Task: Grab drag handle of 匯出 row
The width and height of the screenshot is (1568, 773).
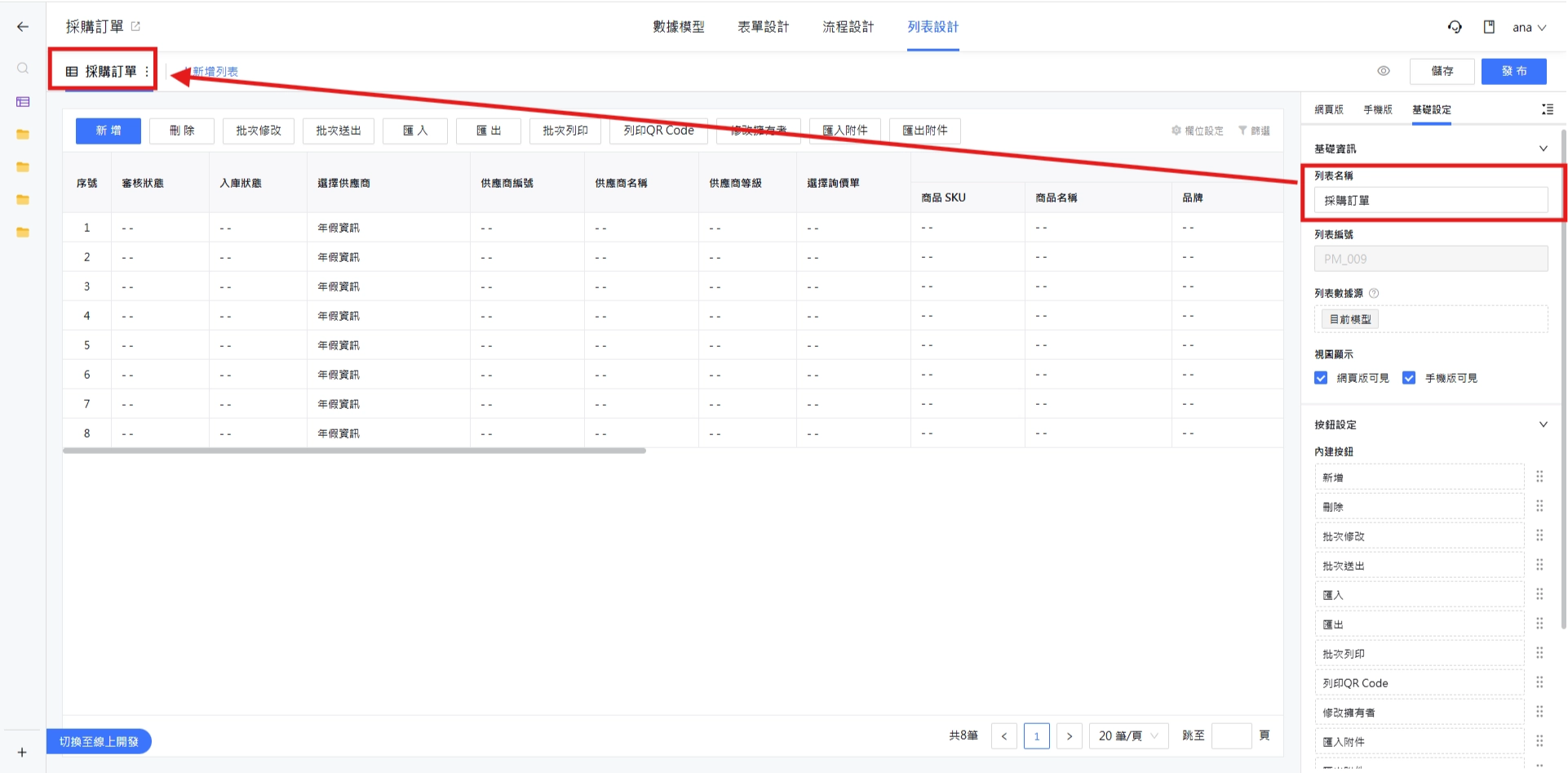Action: coord(1539,624)
